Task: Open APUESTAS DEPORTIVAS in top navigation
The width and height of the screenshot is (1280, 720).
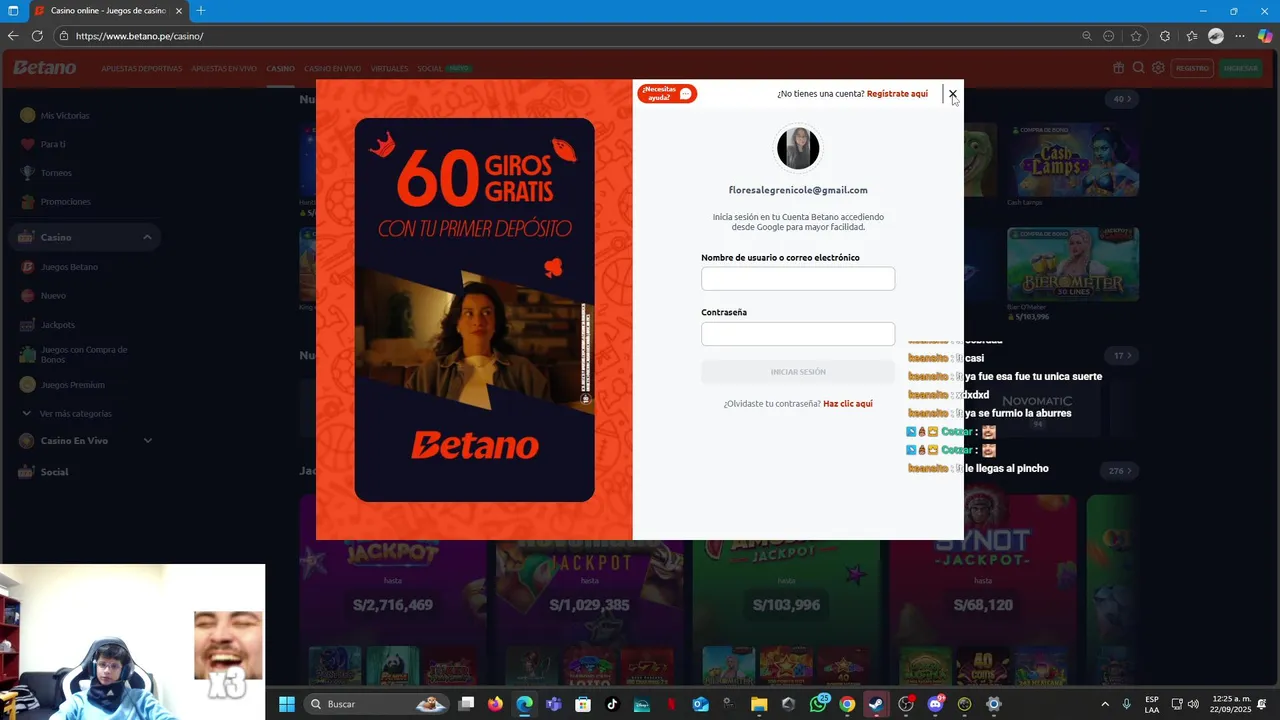Action: point(141,69)
